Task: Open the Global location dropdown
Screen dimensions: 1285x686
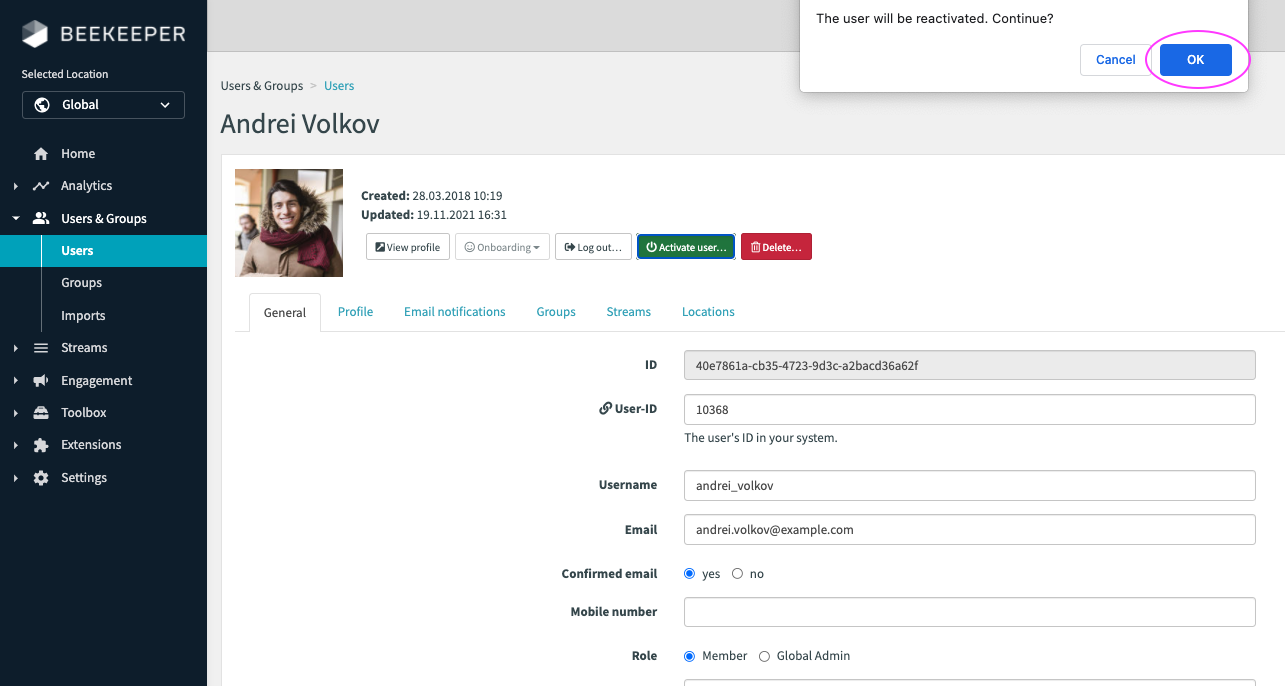Action: pyautogui.click(x=103, y=105)
